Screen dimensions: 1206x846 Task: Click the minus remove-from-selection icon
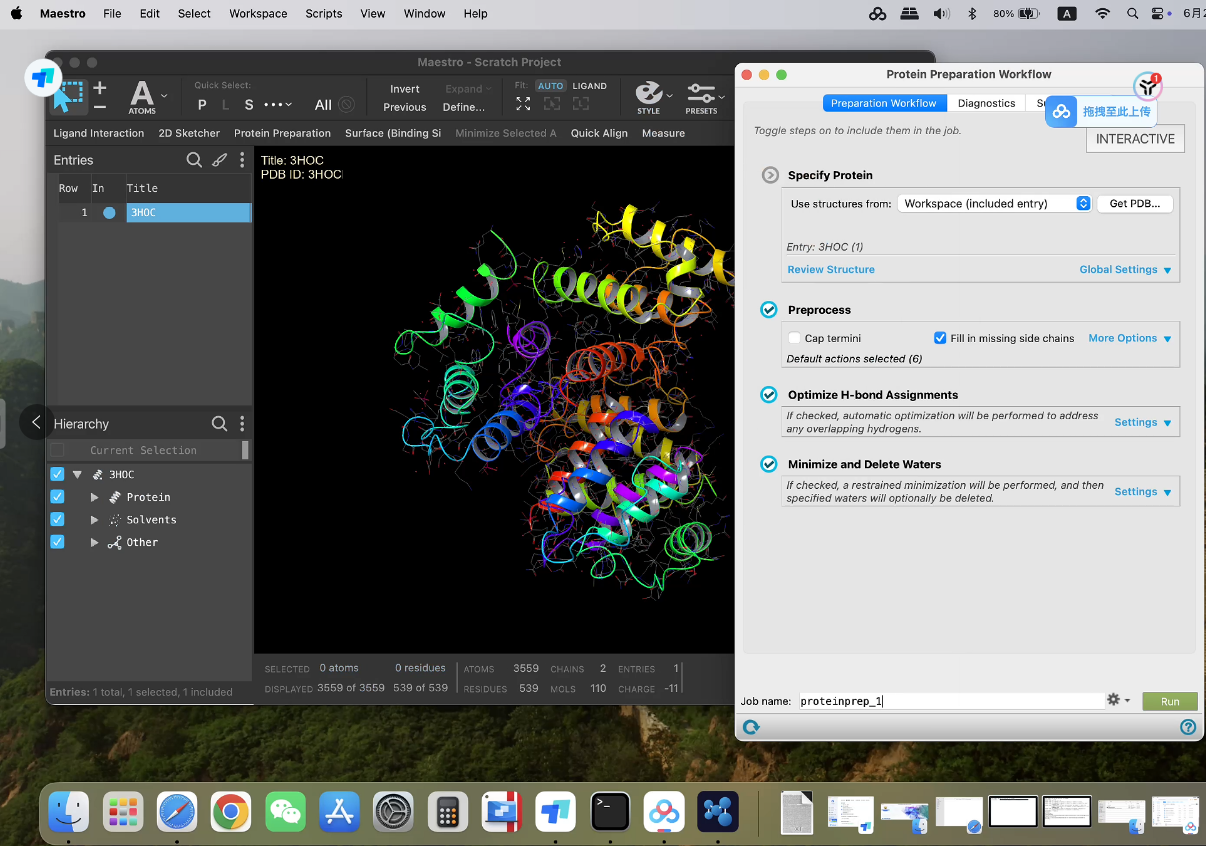point(100,106)
